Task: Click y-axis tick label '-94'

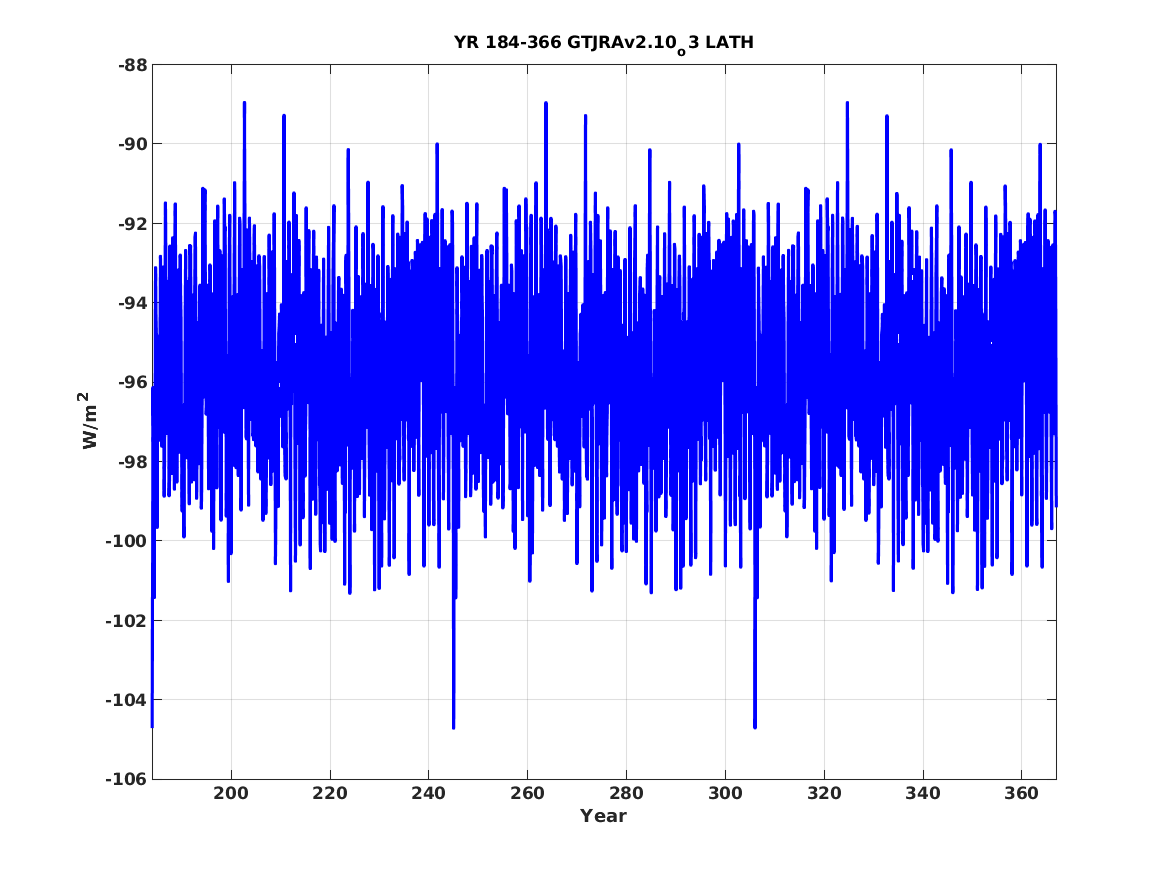Action: coord(132,303)
